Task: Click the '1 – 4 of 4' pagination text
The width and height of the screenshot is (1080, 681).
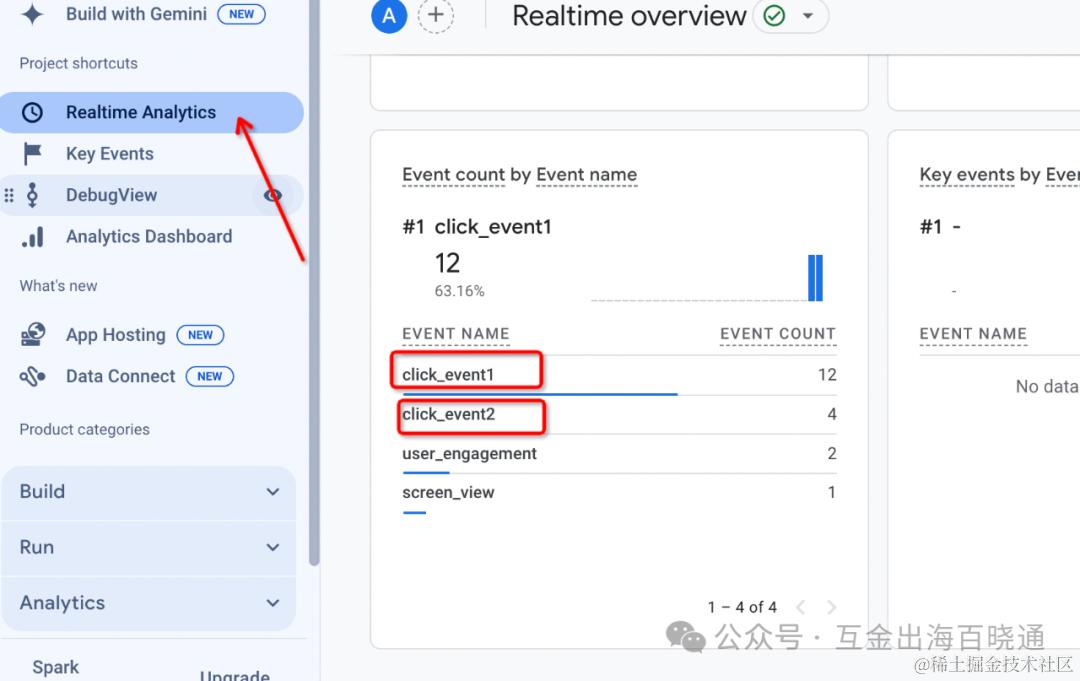Action: [x=742, y=607]
